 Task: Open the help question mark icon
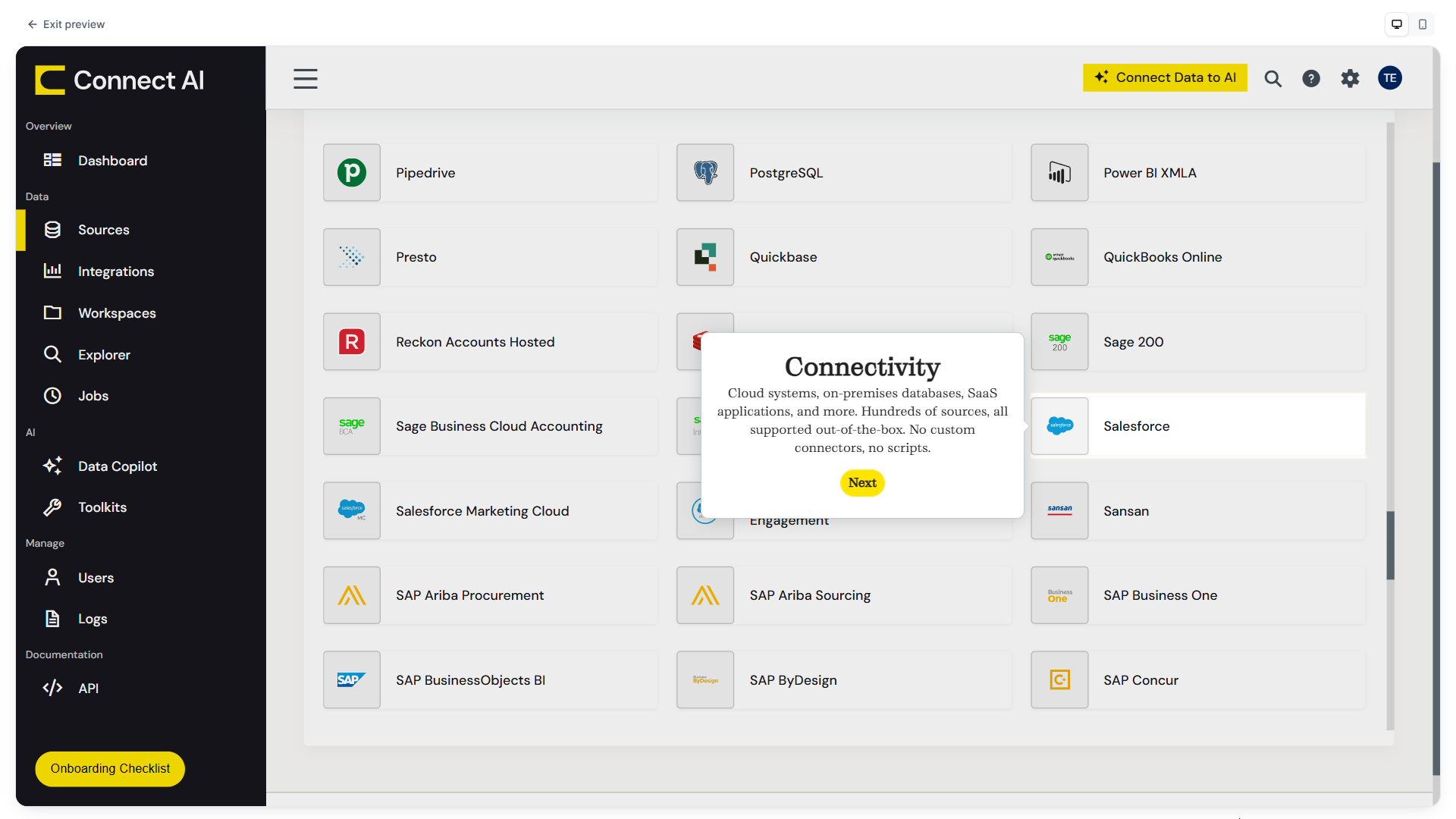pos(1311,78)
